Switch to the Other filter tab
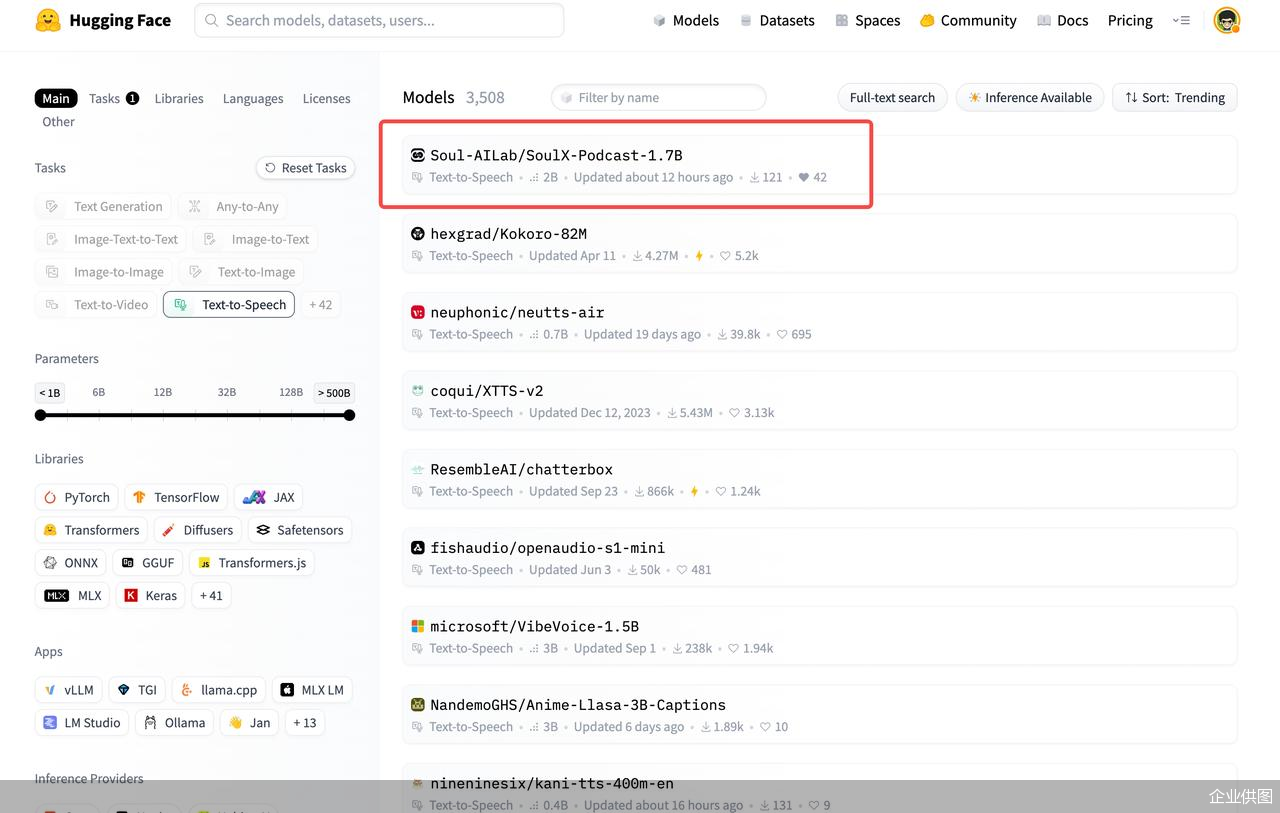 pos(59,122)
